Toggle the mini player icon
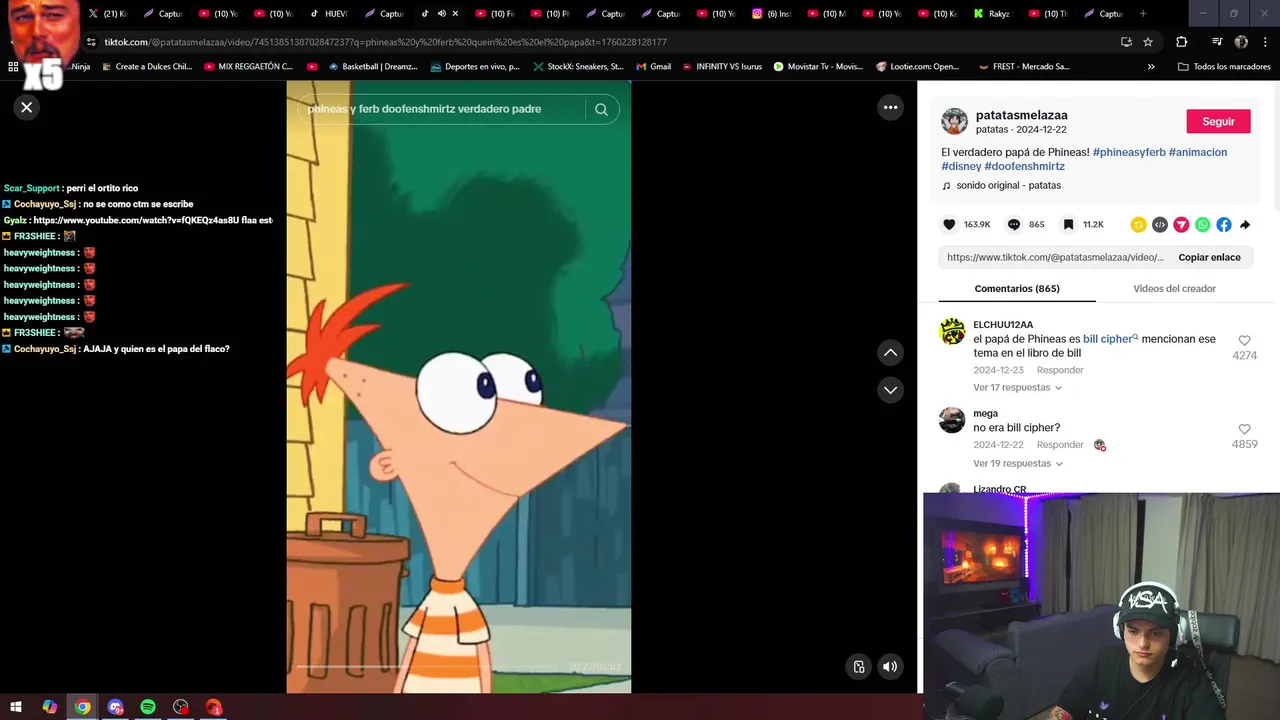Image resolution: width=1280 pixels, height=720 pixels. click(858, 666)
